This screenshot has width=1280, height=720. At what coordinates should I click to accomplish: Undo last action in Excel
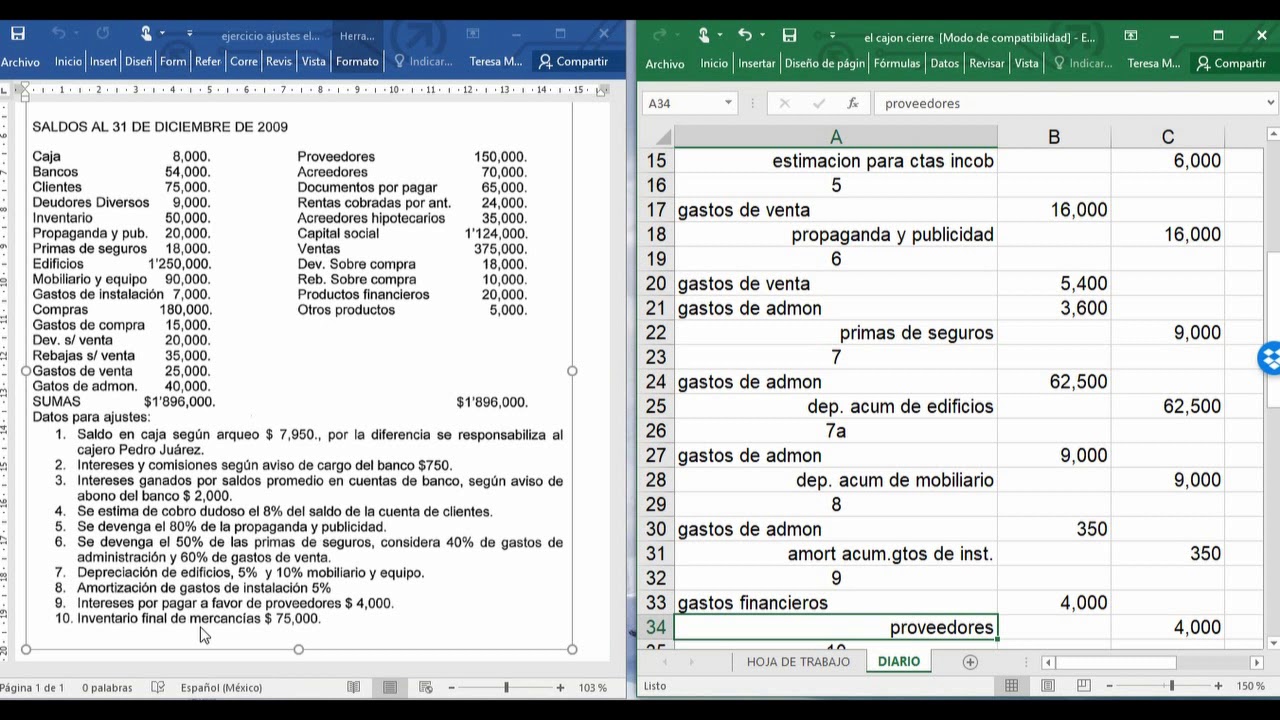745,35
